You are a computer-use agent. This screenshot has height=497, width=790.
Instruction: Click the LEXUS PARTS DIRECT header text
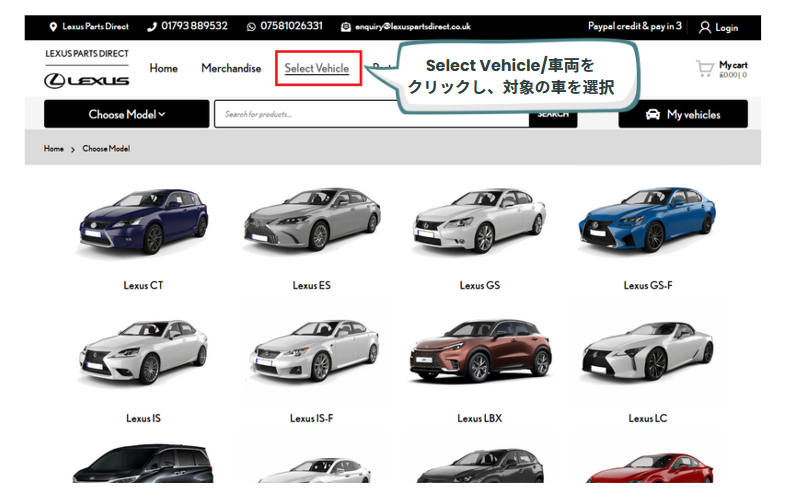[87, 53]
